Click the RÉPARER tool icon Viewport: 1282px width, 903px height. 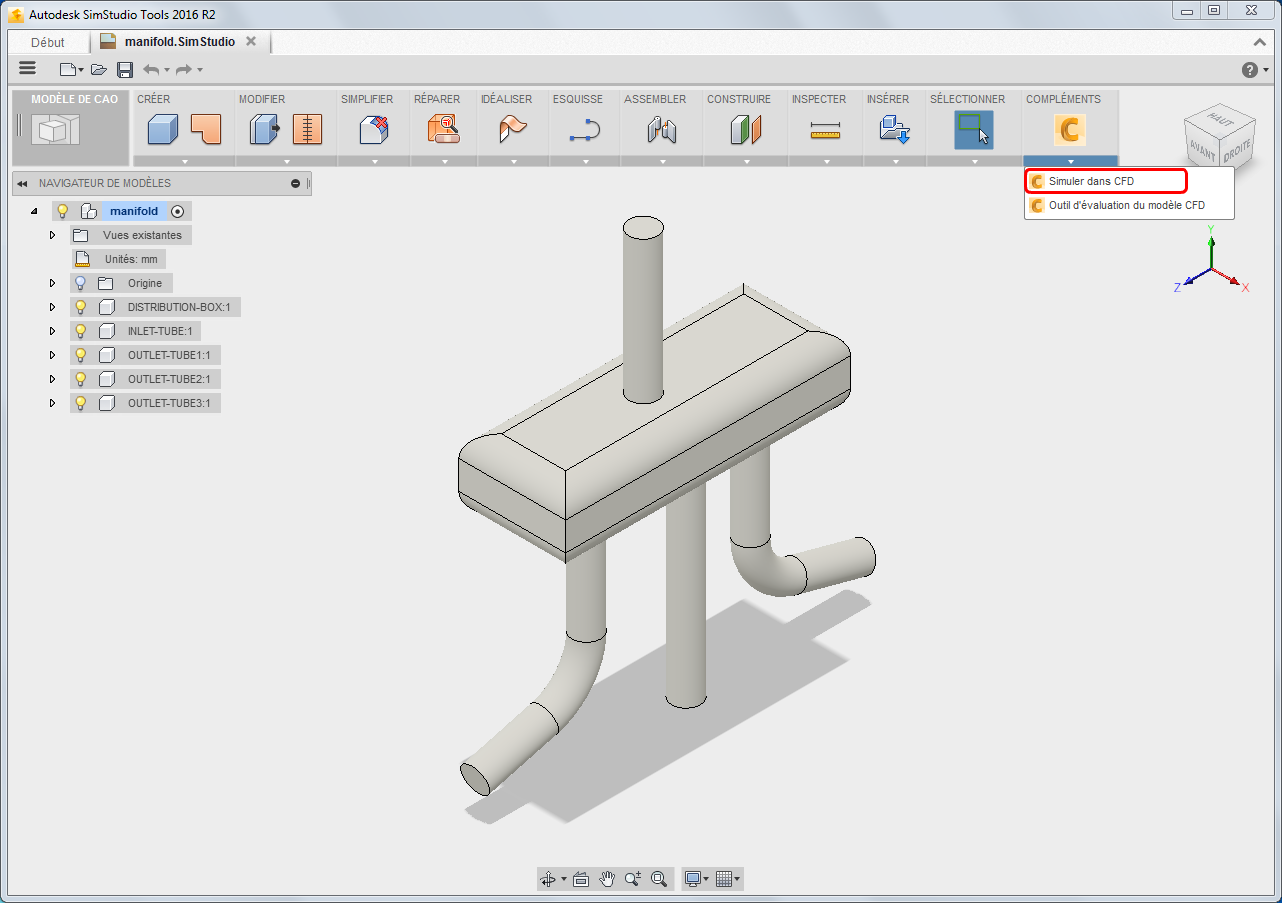click(443, 129)
